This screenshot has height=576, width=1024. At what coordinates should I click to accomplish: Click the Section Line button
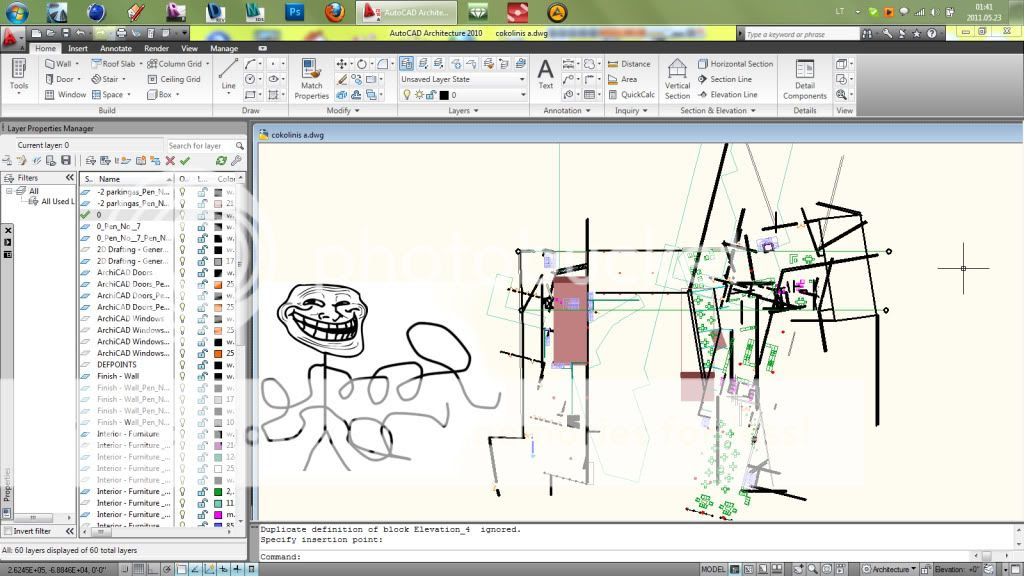(x=724, y=79)
